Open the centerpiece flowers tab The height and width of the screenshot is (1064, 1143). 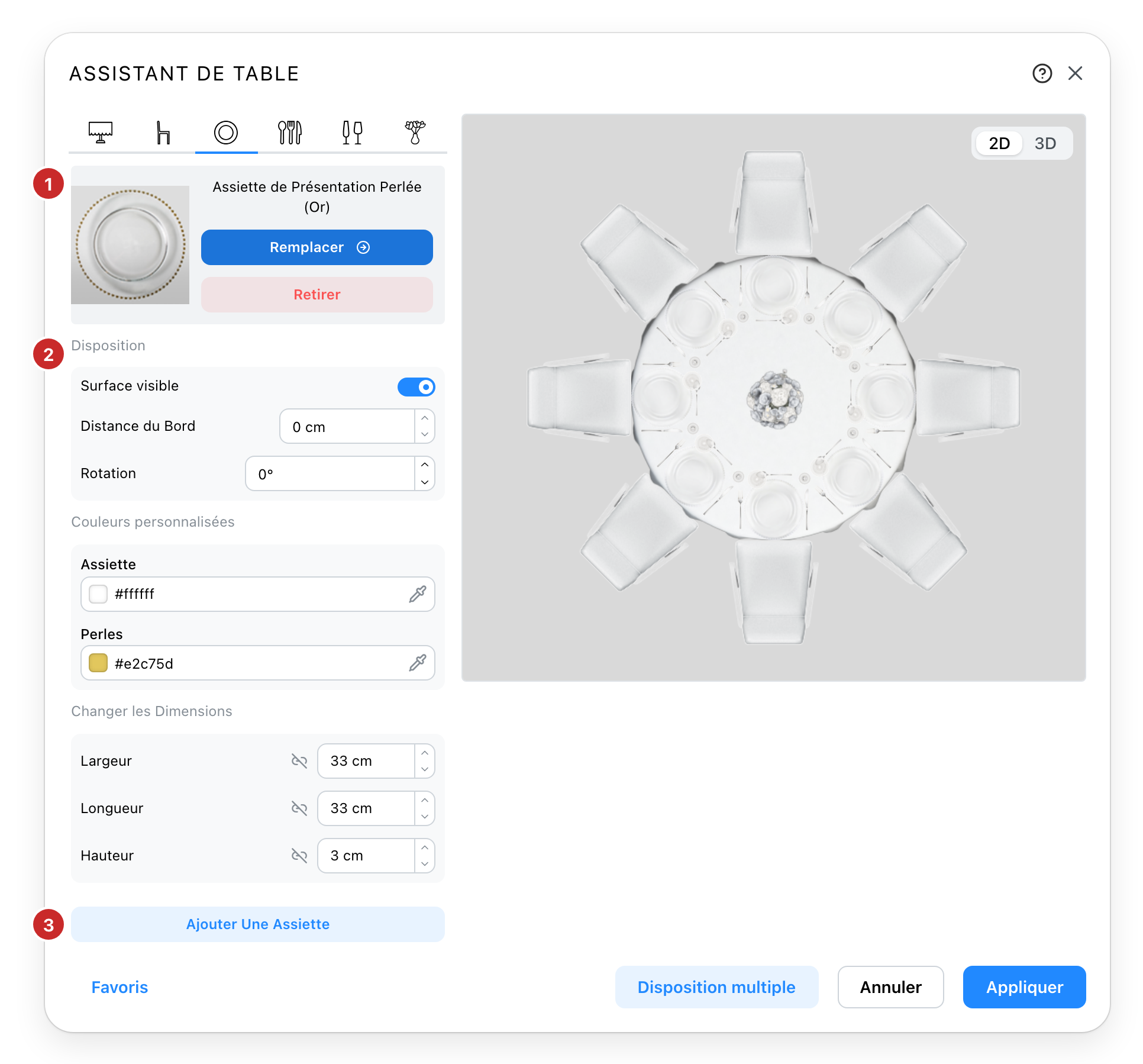(415, 132)
